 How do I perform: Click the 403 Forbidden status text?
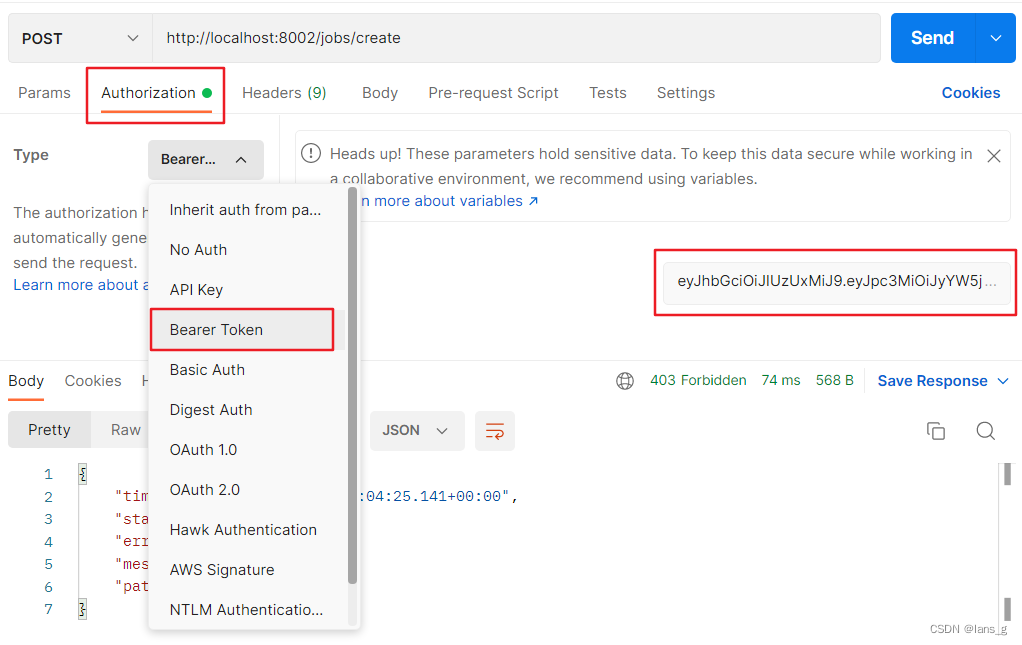click(x=698, y=380)
